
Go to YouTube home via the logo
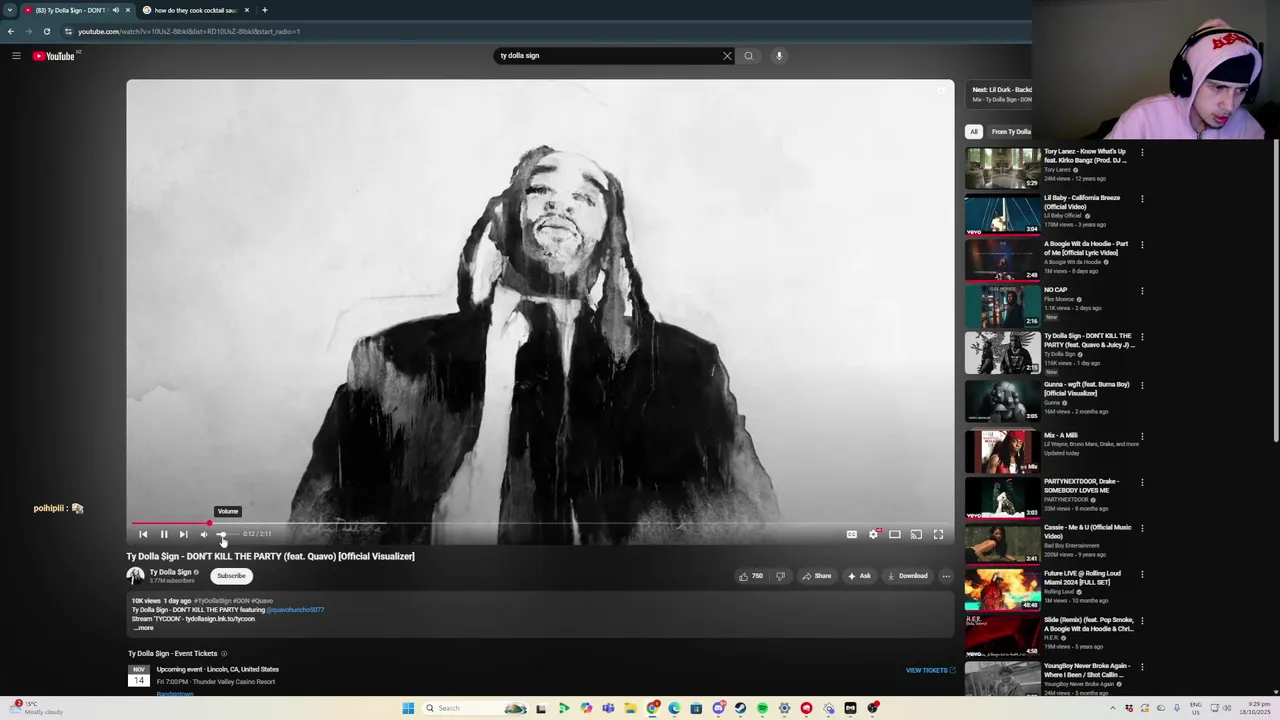[x=53, y=56]
